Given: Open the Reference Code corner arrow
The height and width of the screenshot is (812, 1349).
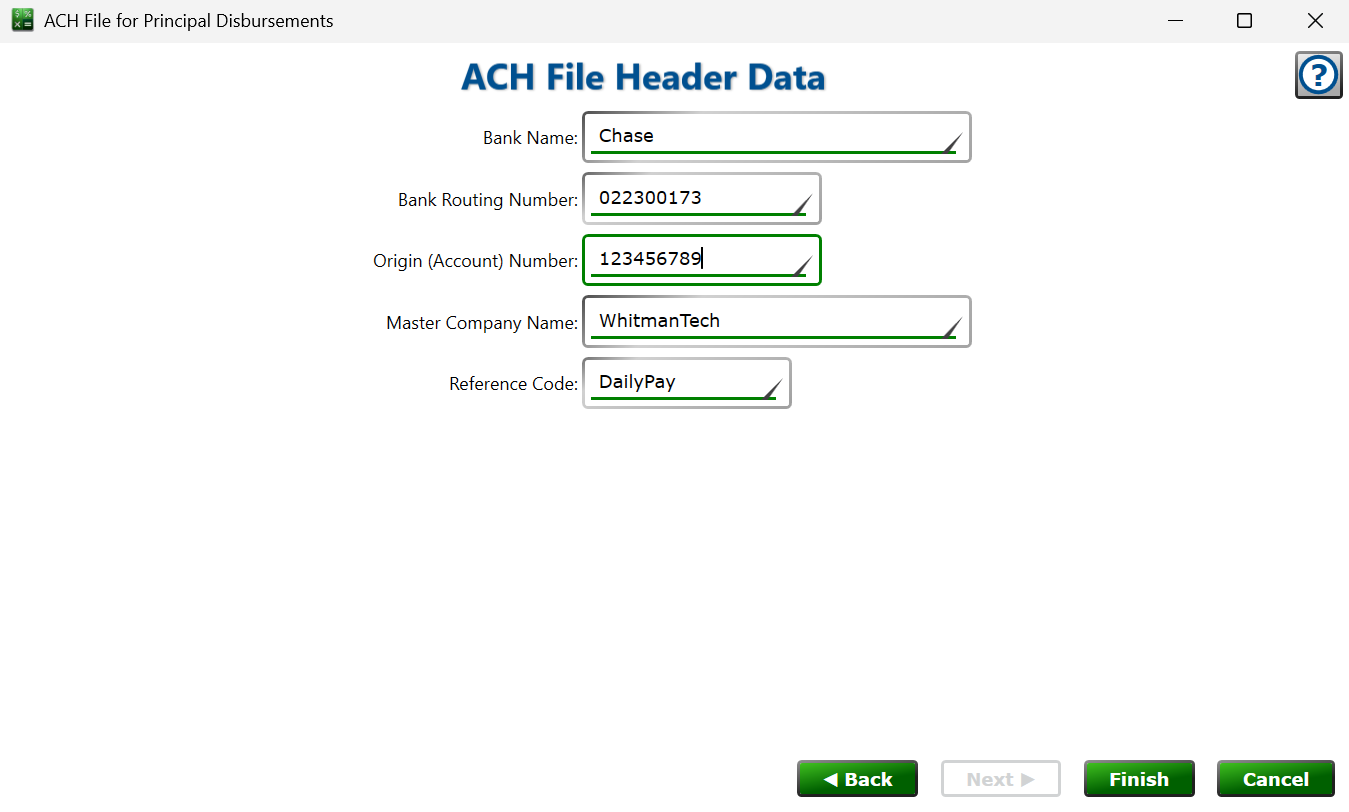Looking at the screenshot, I should [773, 389].
